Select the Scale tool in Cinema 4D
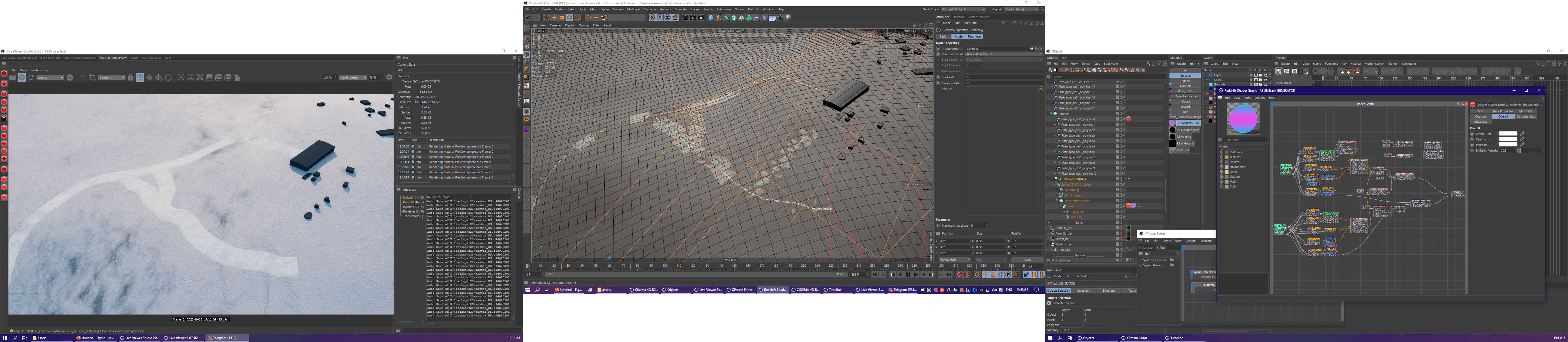1568x342 pixels. [562, 18]
